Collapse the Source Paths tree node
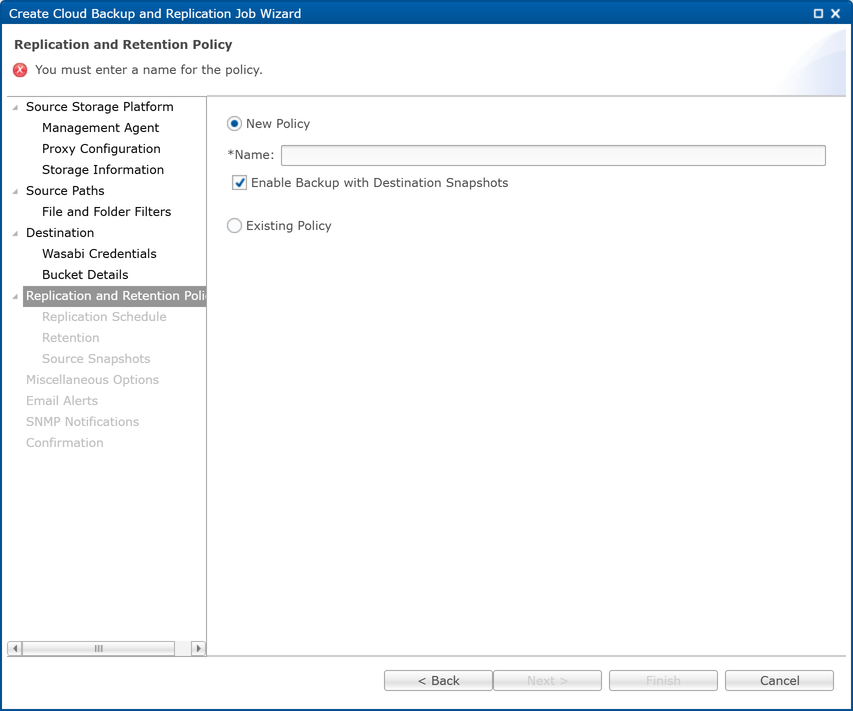Image resolution: width=853 pixels, height=711 pixels. coord(15,191)
